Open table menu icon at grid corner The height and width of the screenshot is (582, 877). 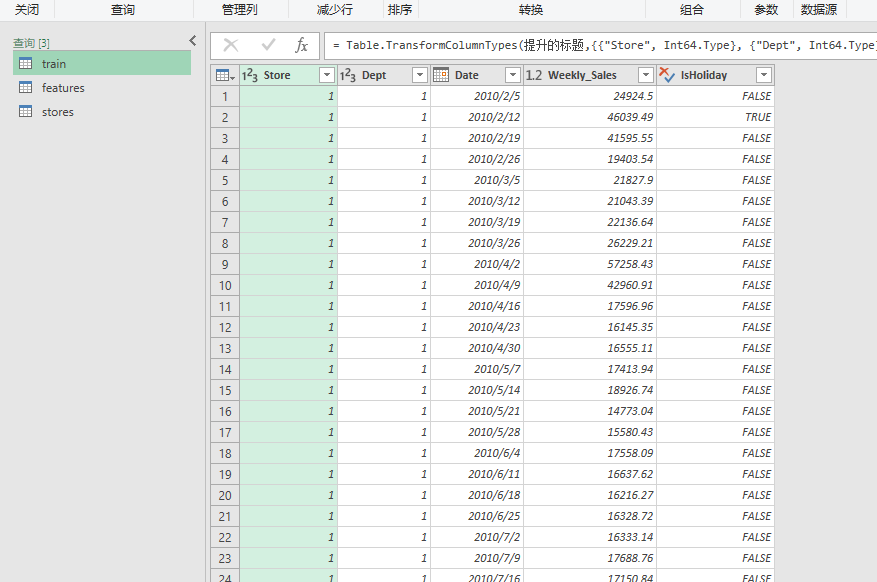pyautogui.click(x=225, y=75)
